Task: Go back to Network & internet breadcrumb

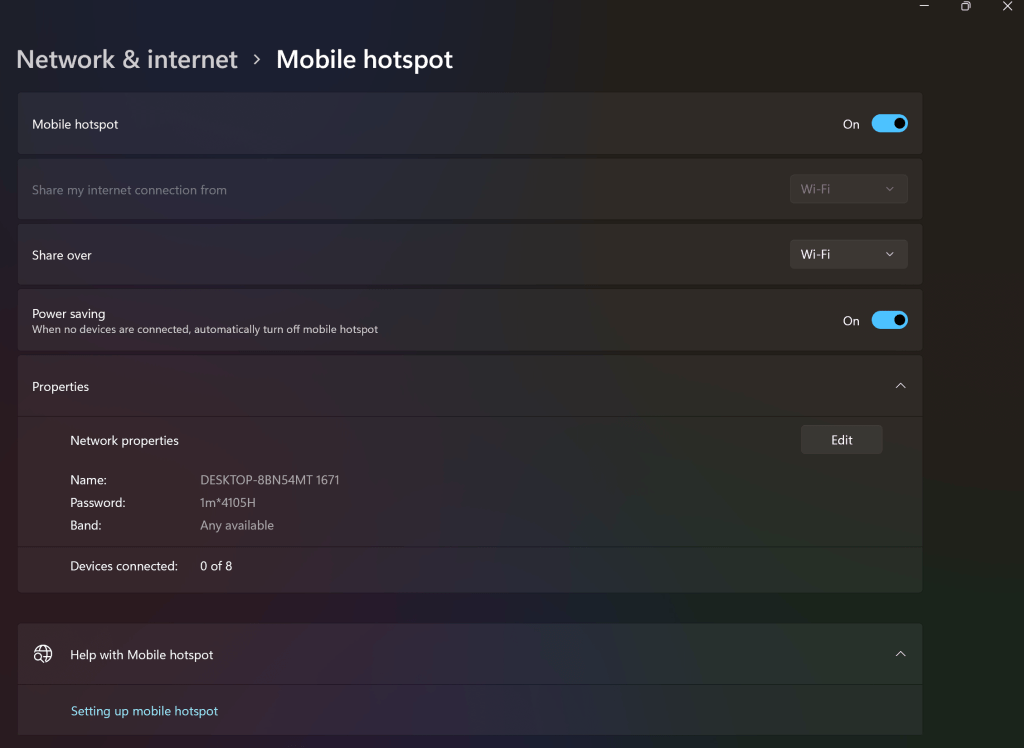Action: pyautogui.click(x=127, y=59)
